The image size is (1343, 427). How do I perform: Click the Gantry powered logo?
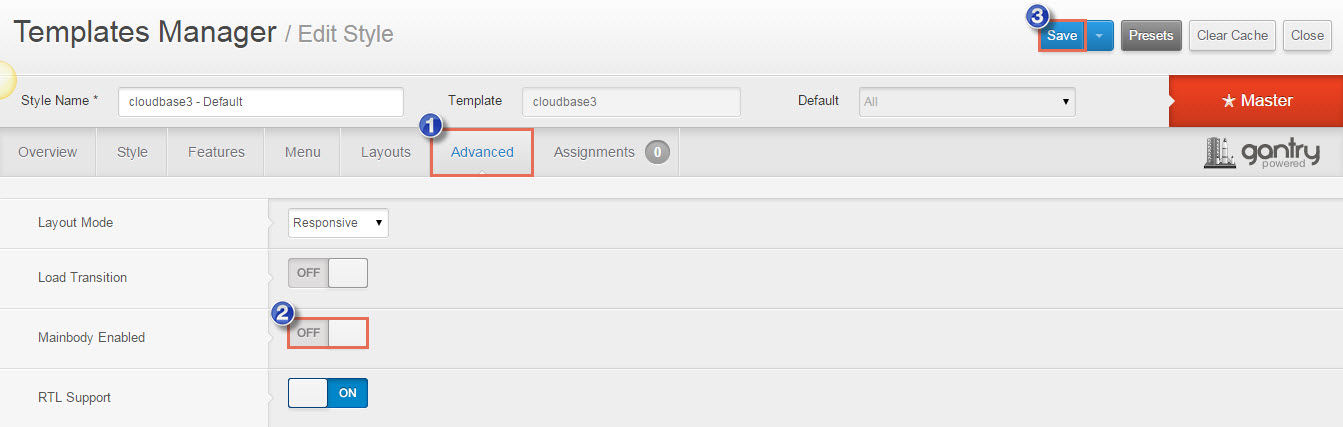tap(1261, 152)
